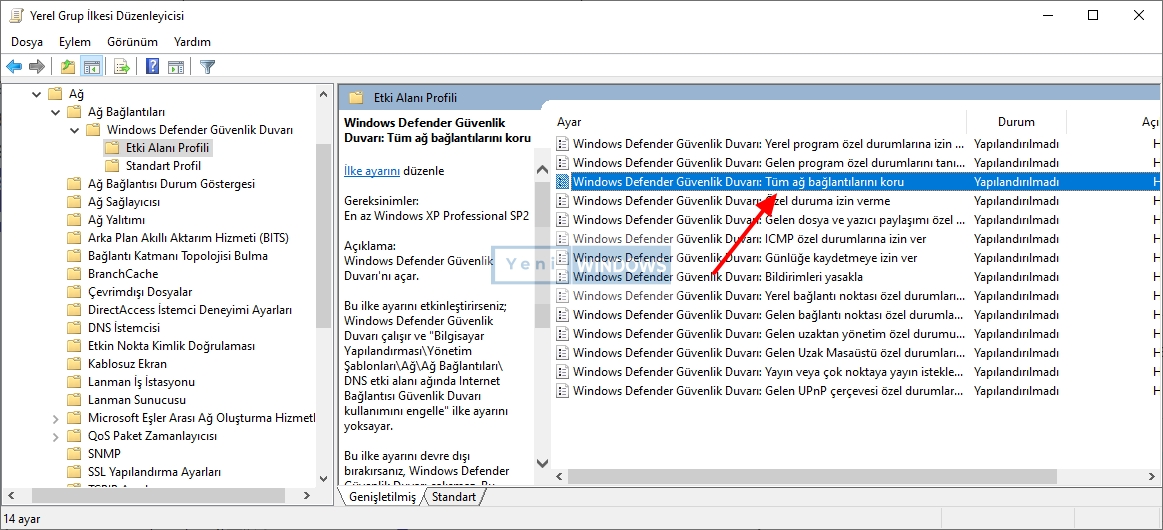Select 'Gelen dosya ve yazıcı paylaşımı özel' policy
The height and width of the screenshot is (530, 1163).
click(857, 219)
